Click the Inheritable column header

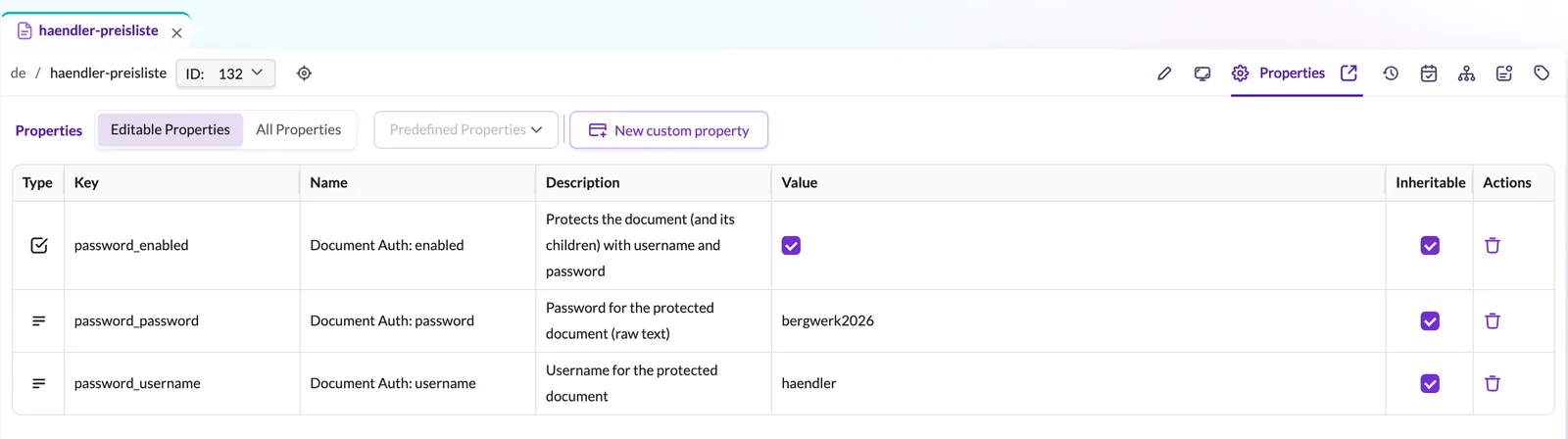coord(1430,182)
